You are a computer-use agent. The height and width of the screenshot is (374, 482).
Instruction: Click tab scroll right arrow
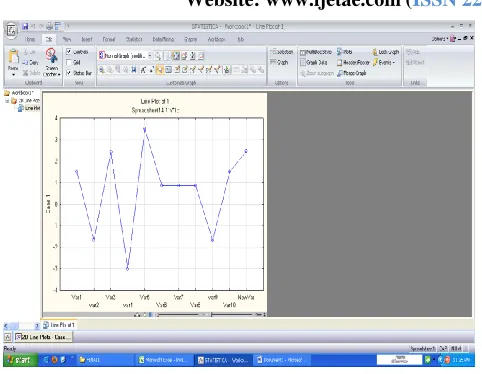37,325
